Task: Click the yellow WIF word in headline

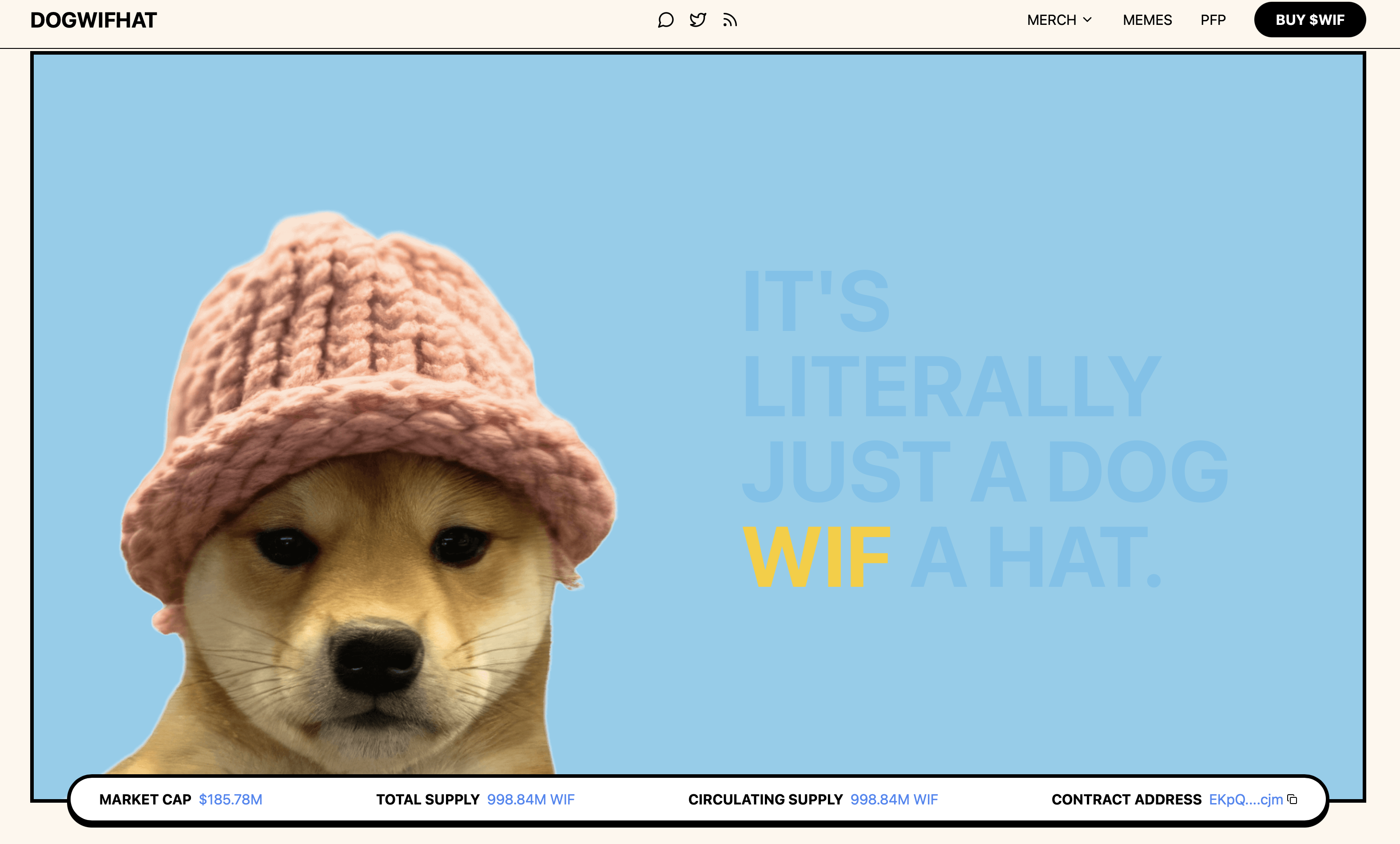Action: click(x=816, y=557)
